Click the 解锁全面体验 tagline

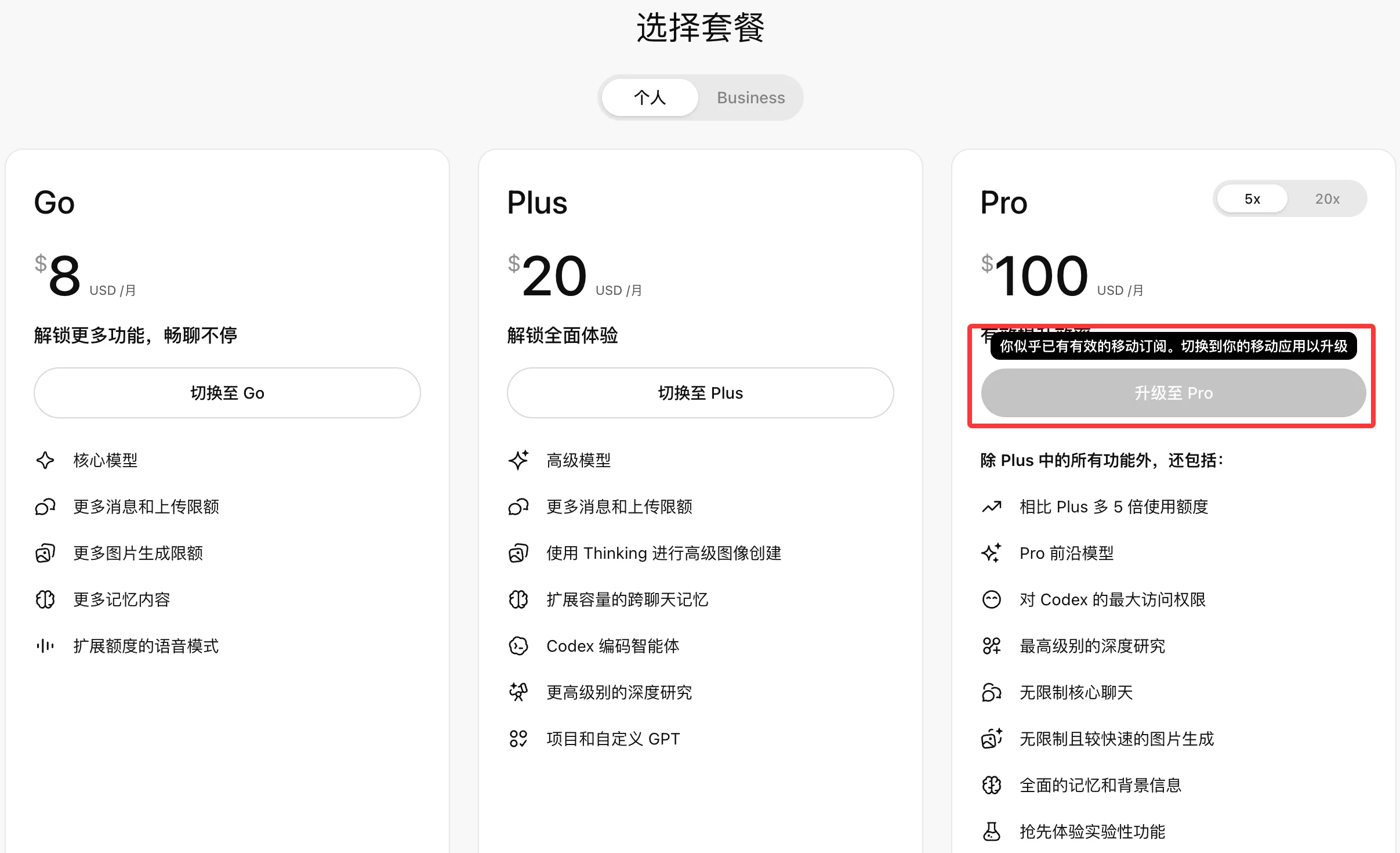563,335
